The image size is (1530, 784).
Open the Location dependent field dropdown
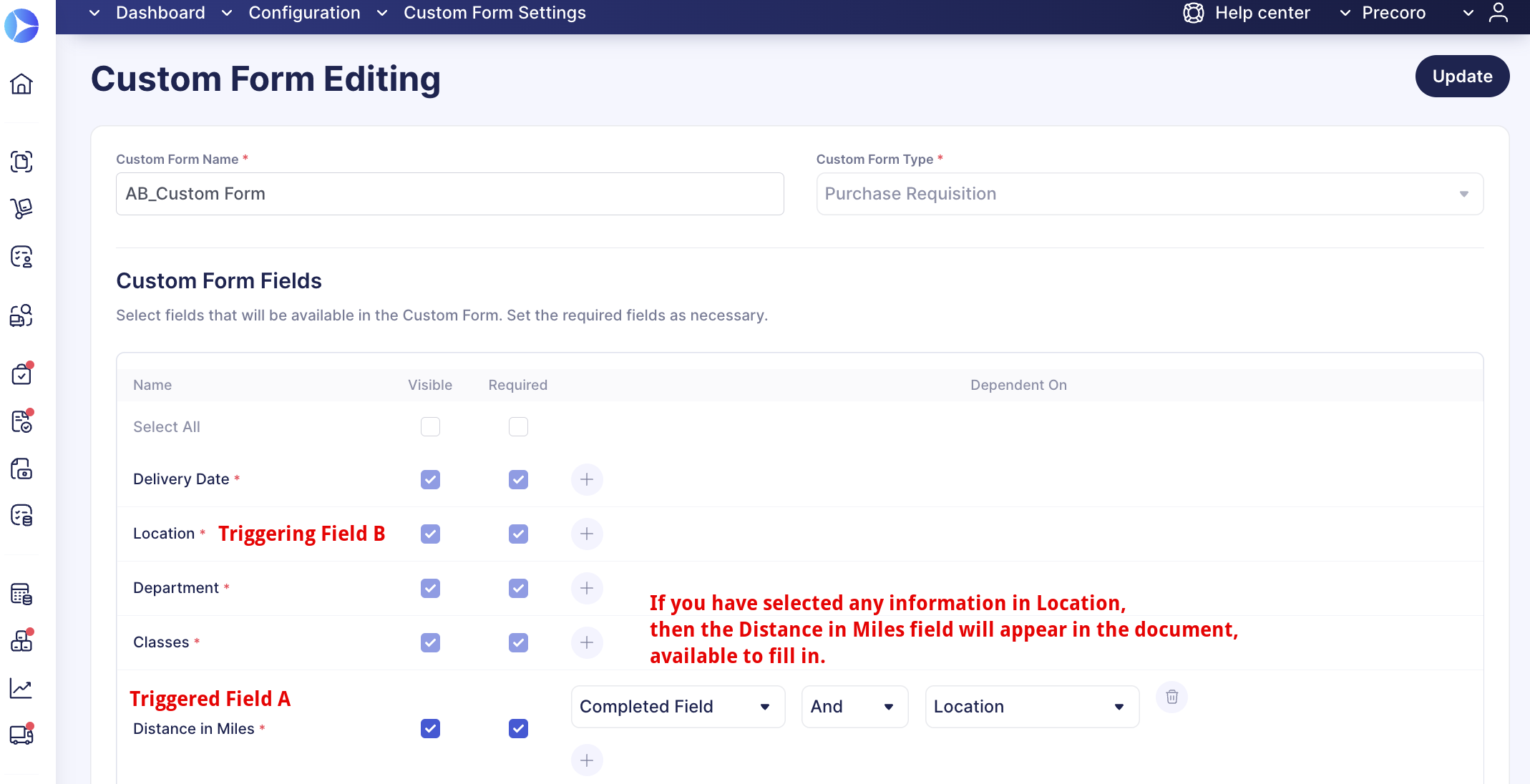1032,707
